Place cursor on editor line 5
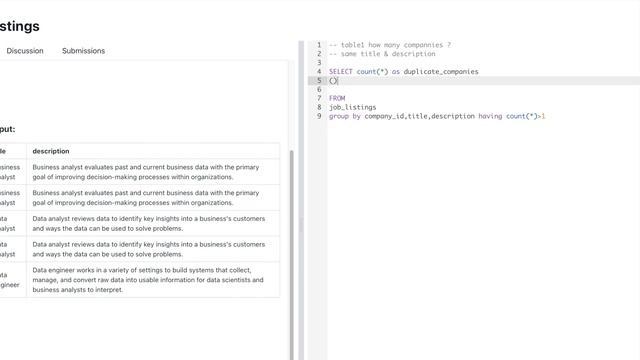Image resolution: width=640 pixels, height=360 pixels. coord(483,80)
